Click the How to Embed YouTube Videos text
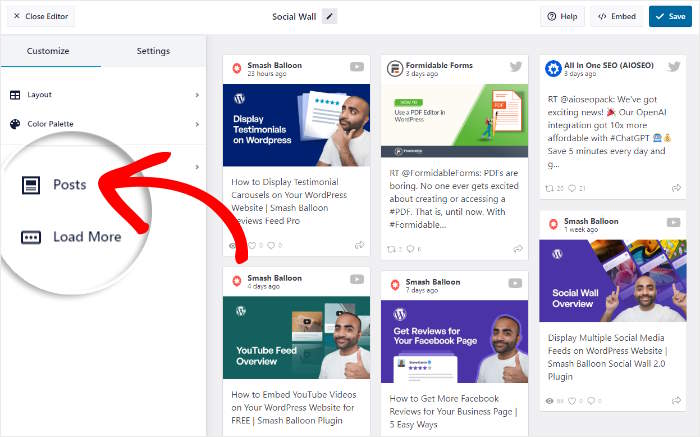 294,408
